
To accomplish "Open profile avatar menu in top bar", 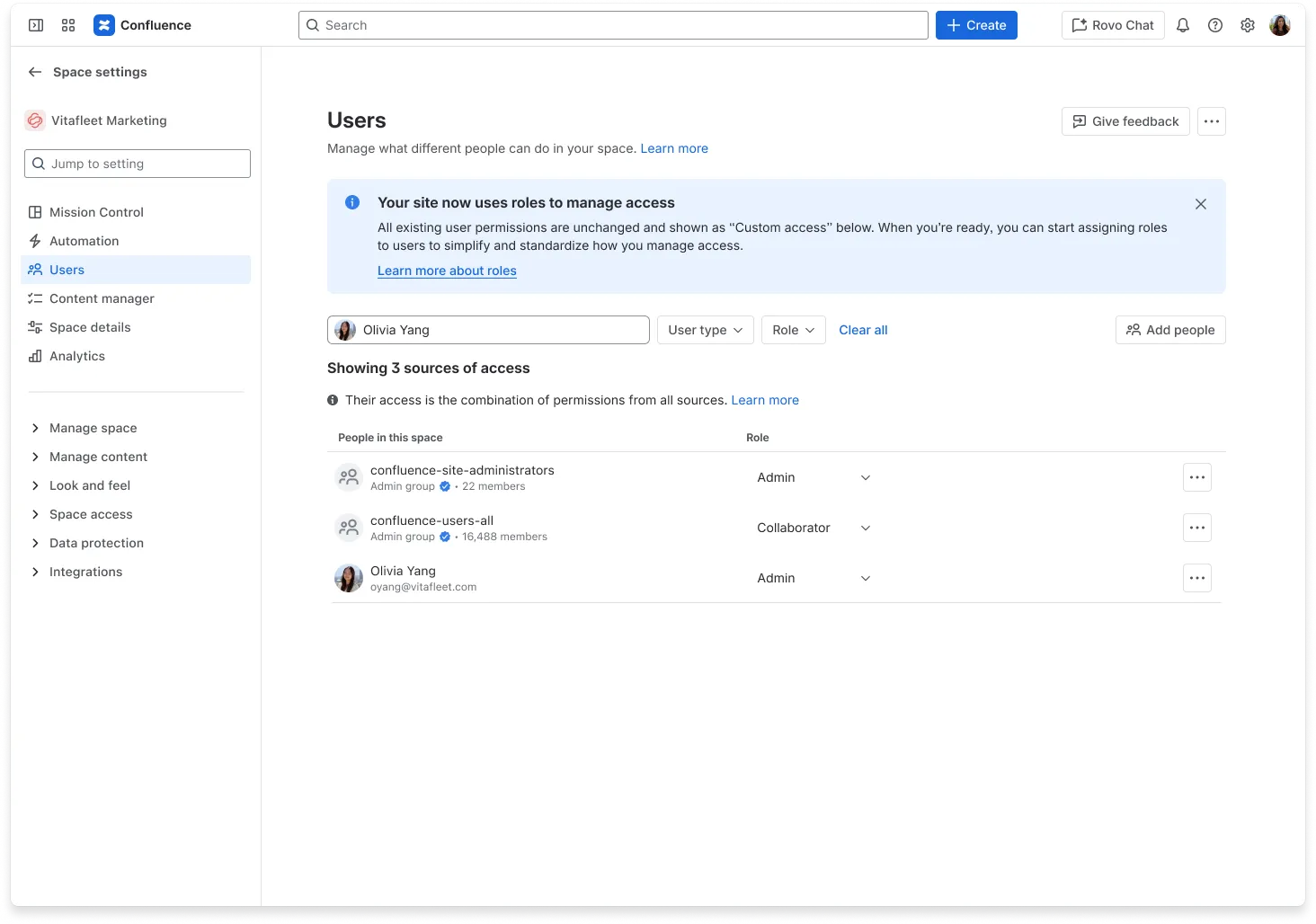I will point(1280,25).
